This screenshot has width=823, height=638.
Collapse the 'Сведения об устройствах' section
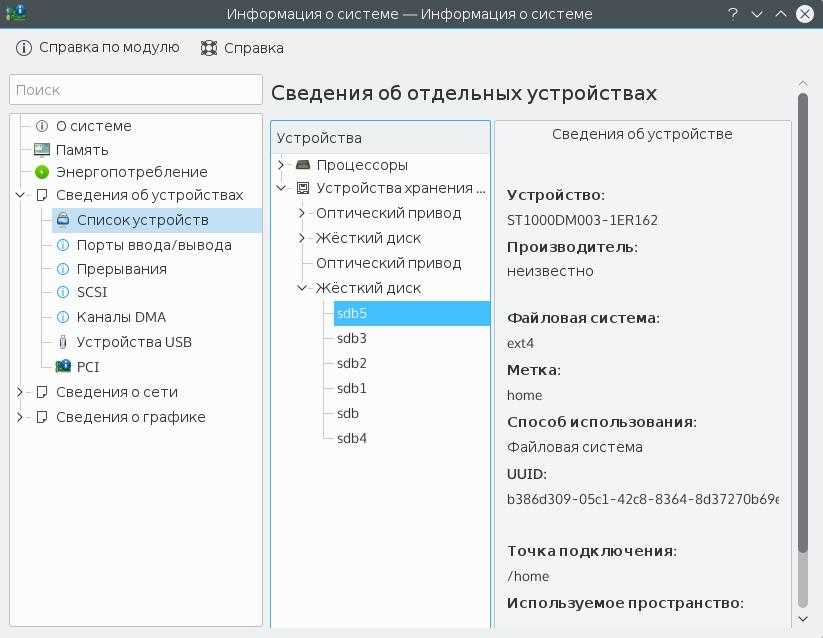tap(20, 195)
